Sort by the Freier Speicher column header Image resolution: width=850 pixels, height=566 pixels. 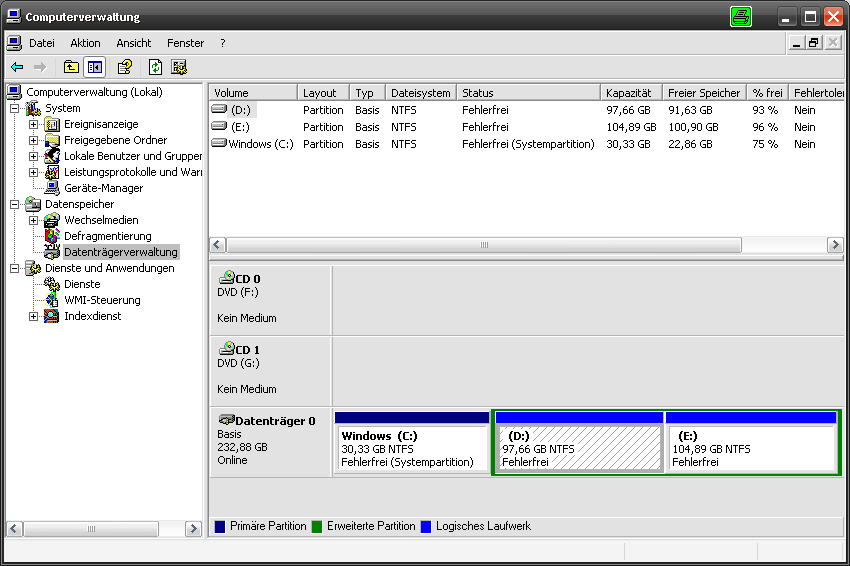tap(705, 93)
